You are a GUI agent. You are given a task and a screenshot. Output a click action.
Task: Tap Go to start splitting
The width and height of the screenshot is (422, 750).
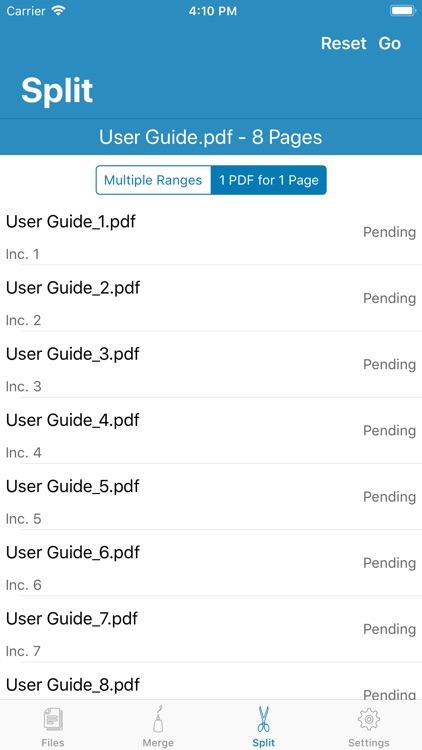389,44
